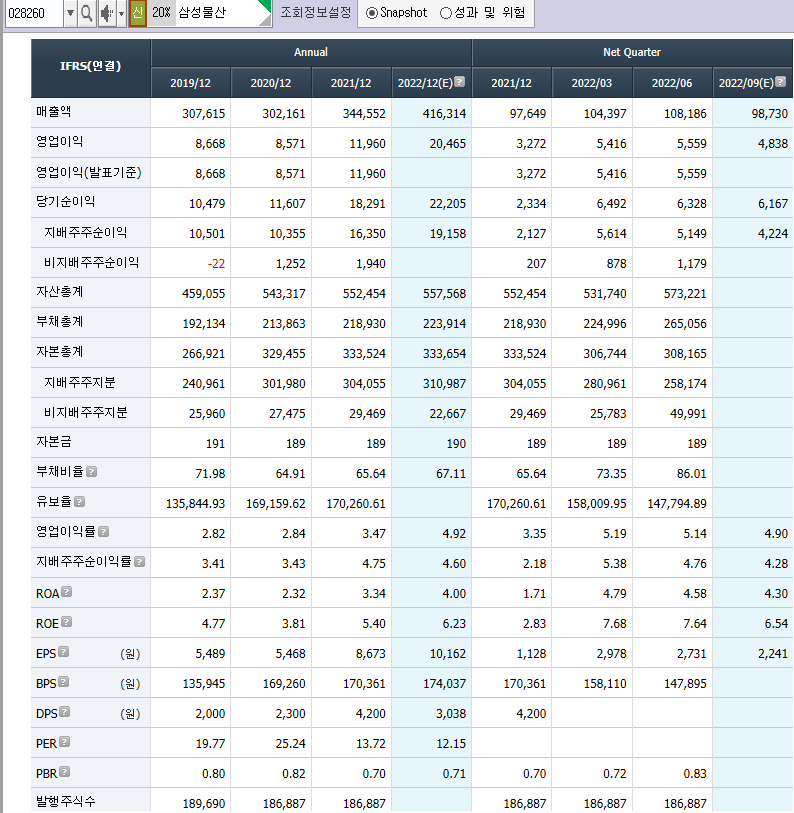Click the Net Quarter column group header
The height and width of the screenshot is (813, 794).
coord(632,52)
